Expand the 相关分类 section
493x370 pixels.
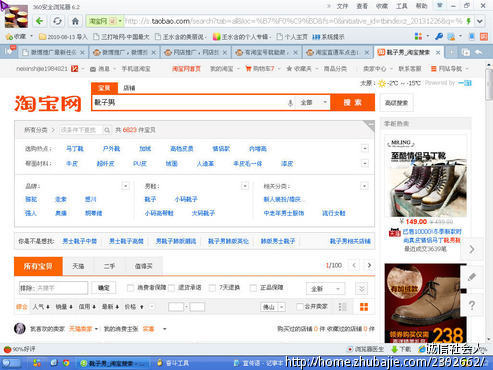(x=364, y=186)
